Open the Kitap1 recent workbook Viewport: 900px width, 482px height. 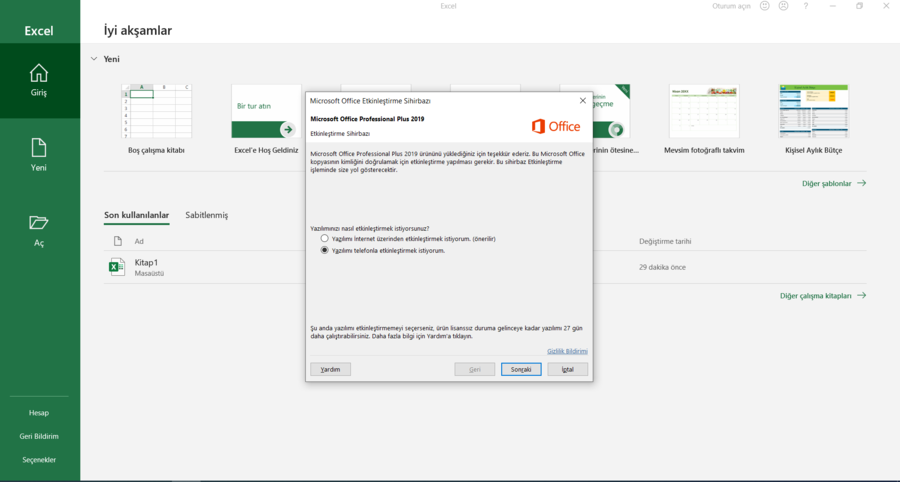point(485,267)
